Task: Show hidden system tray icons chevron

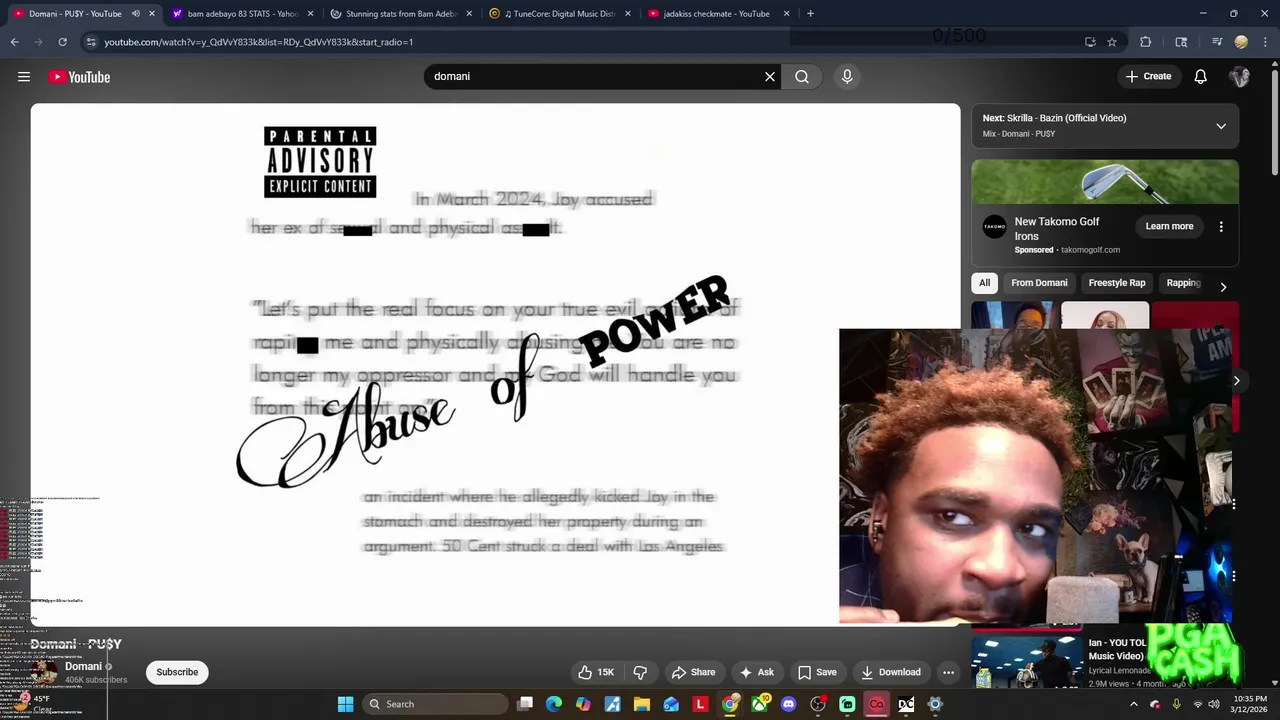Action: click(1134, 704)
